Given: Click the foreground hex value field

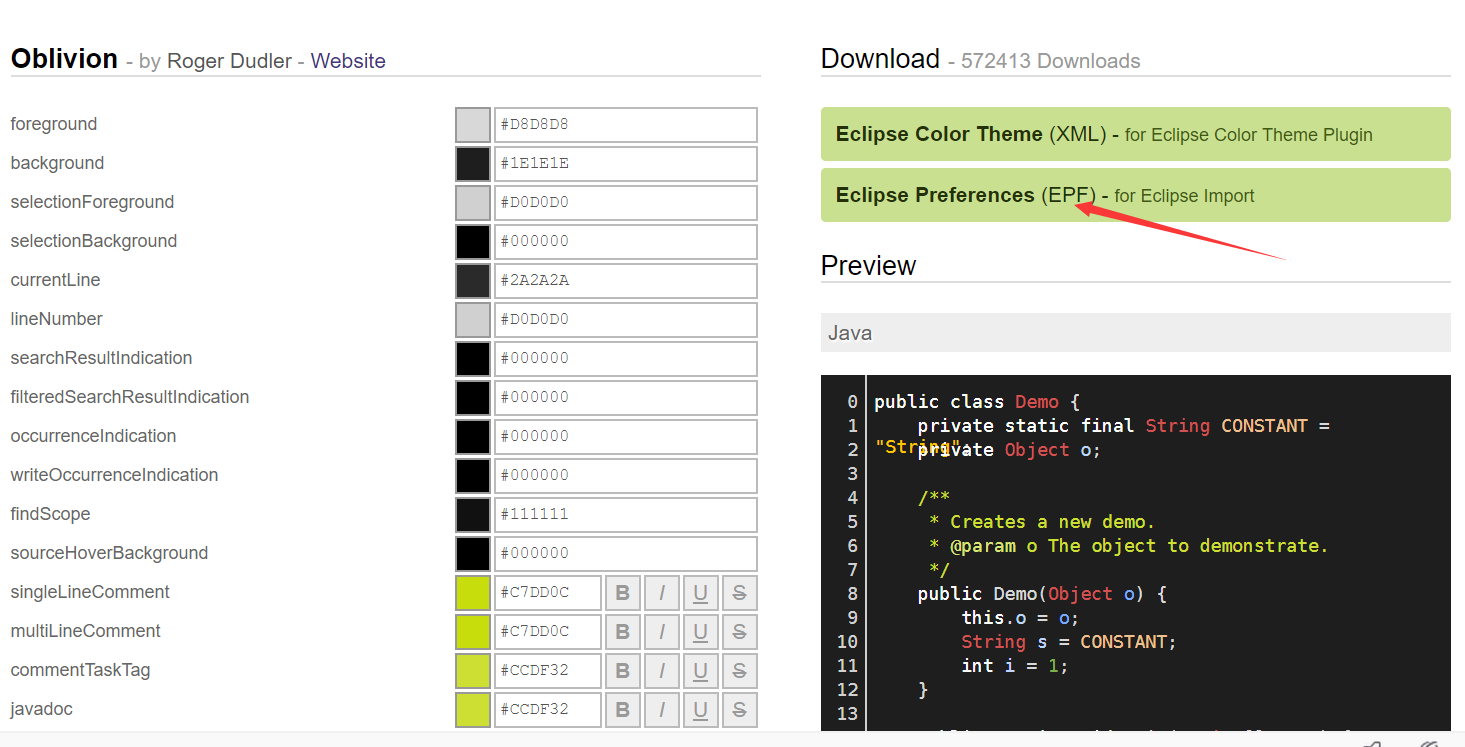Looking at the screenshot, I should [626, 125].
